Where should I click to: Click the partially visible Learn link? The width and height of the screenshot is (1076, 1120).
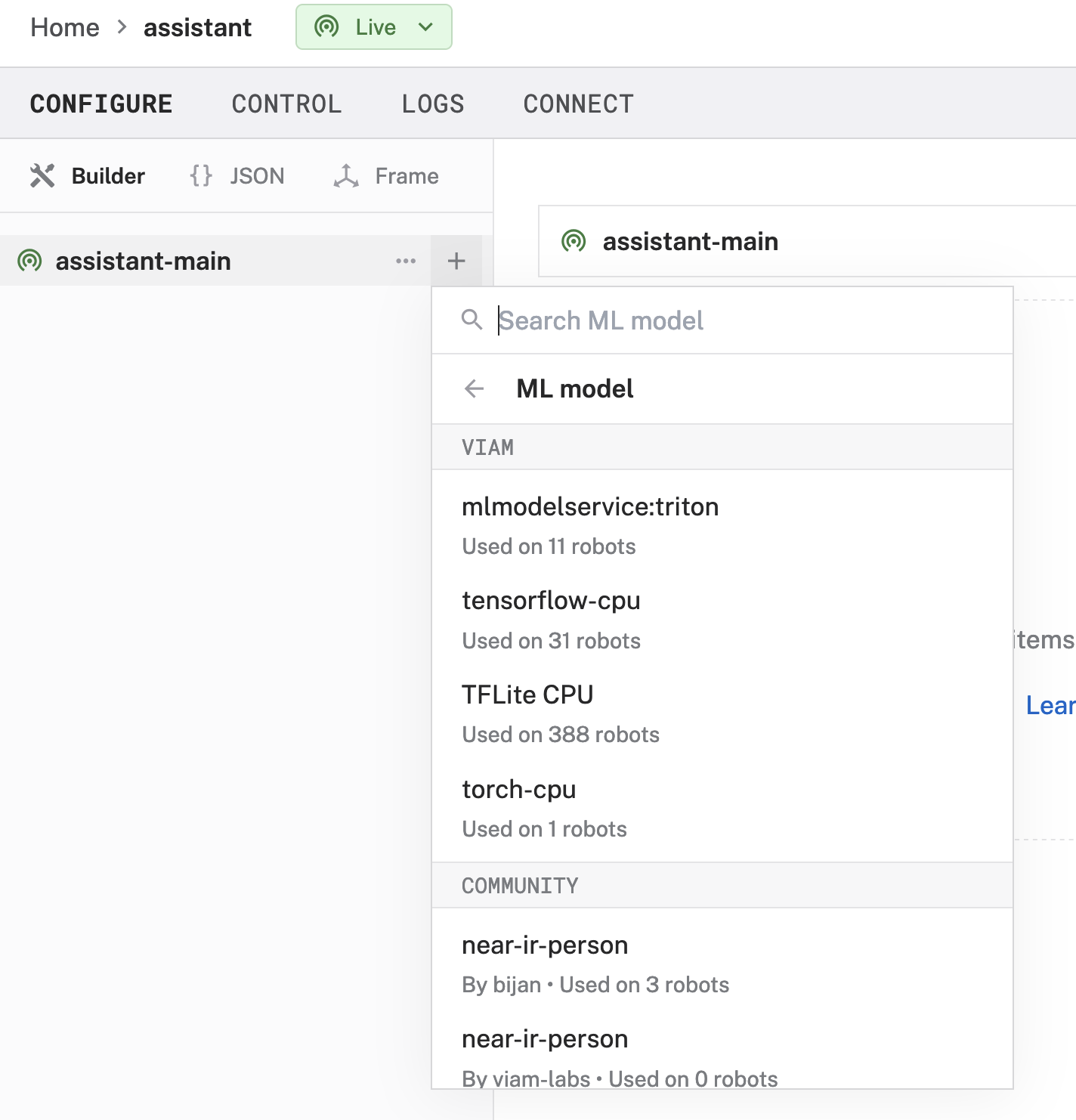[1050, 705]
